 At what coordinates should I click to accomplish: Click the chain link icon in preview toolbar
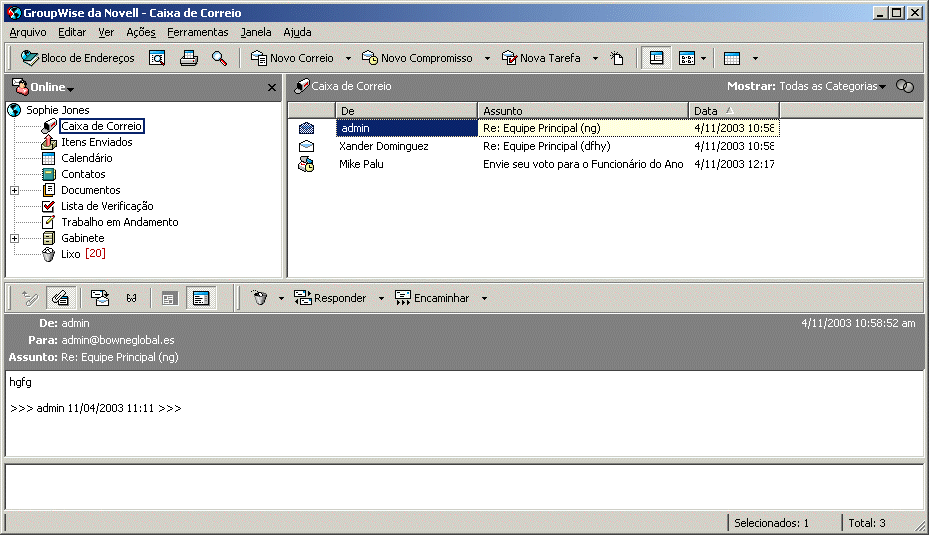(x=132, y=298)
